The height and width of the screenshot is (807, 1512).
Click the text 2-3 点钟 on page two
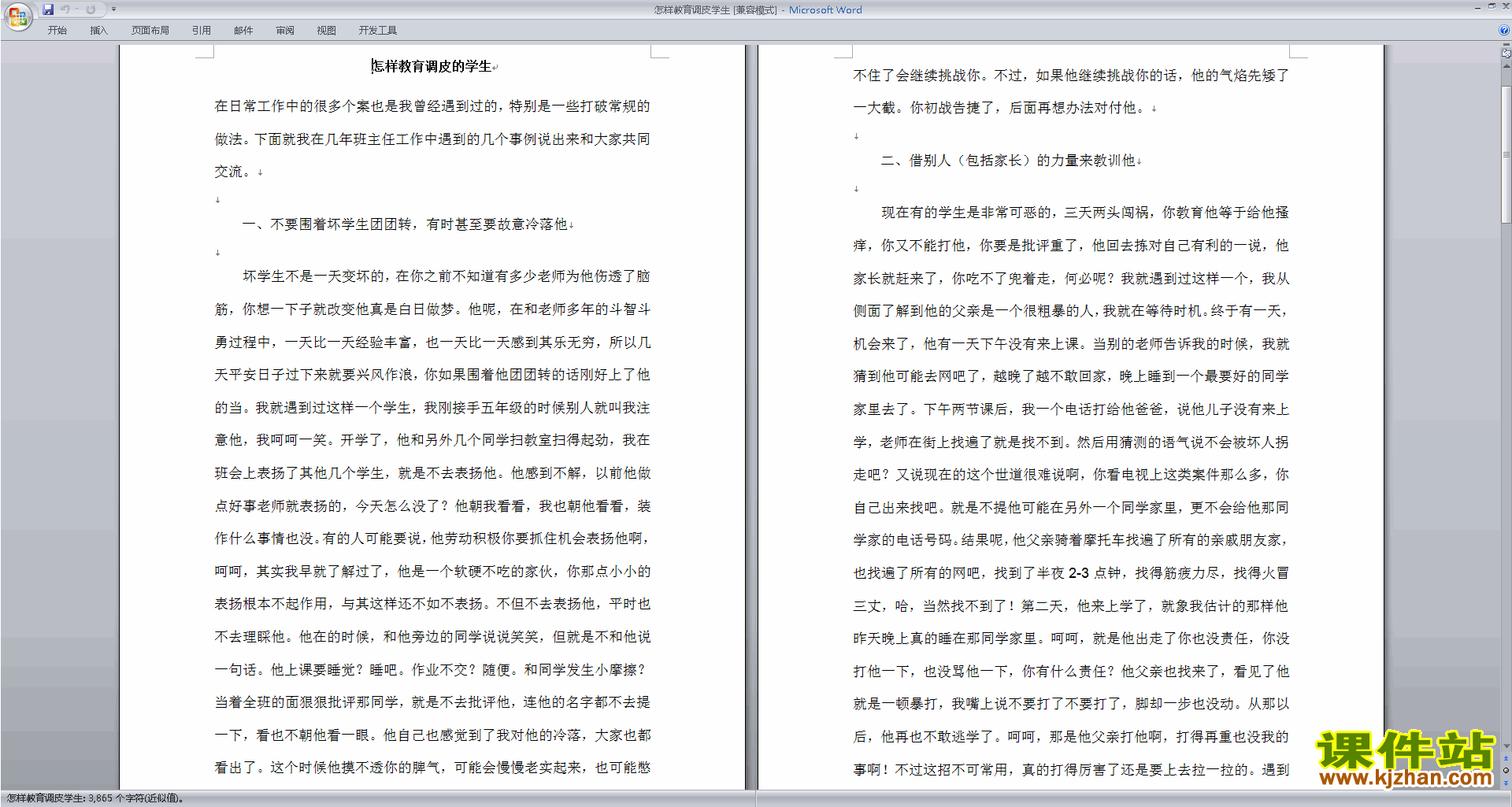pyautogui.click(x=1095, y=573)
